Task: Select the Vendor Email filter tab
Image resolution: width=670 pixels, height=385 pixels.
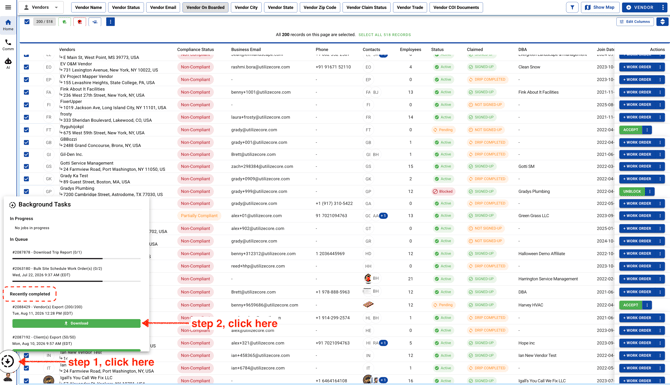Action: pyautogui.click(x=163, y=7)
